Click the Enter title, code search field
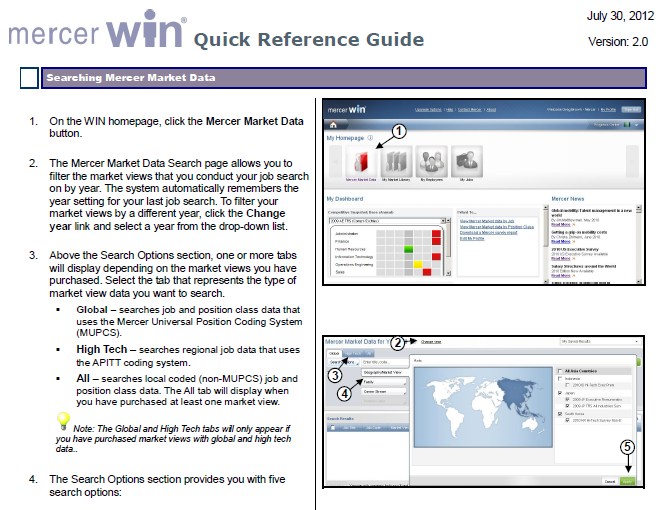The image size is (663, 510). pos(383,362)
